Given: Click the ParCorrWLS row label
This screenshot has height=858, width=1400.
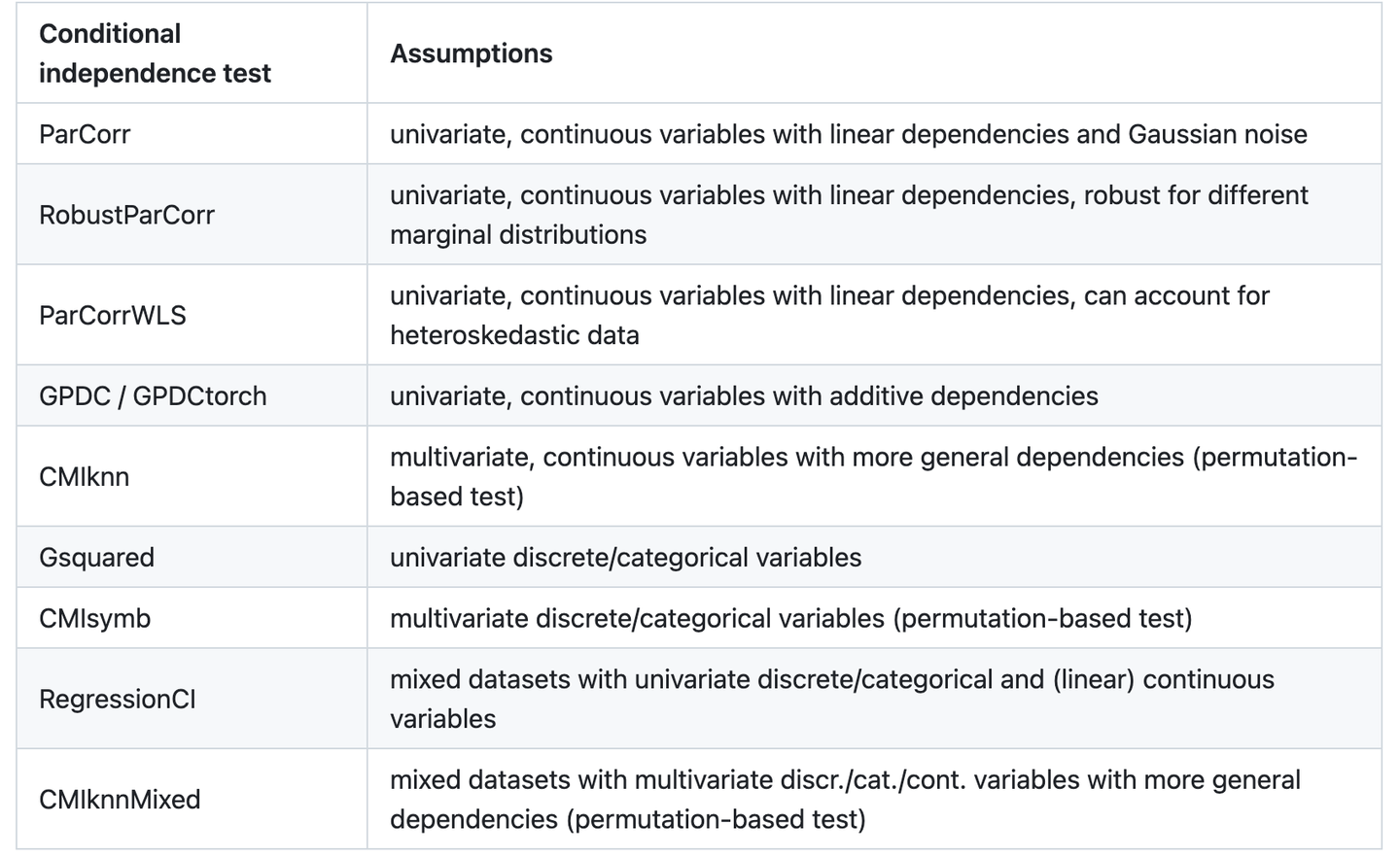Looking at the screenshot, I should (112, 315).
